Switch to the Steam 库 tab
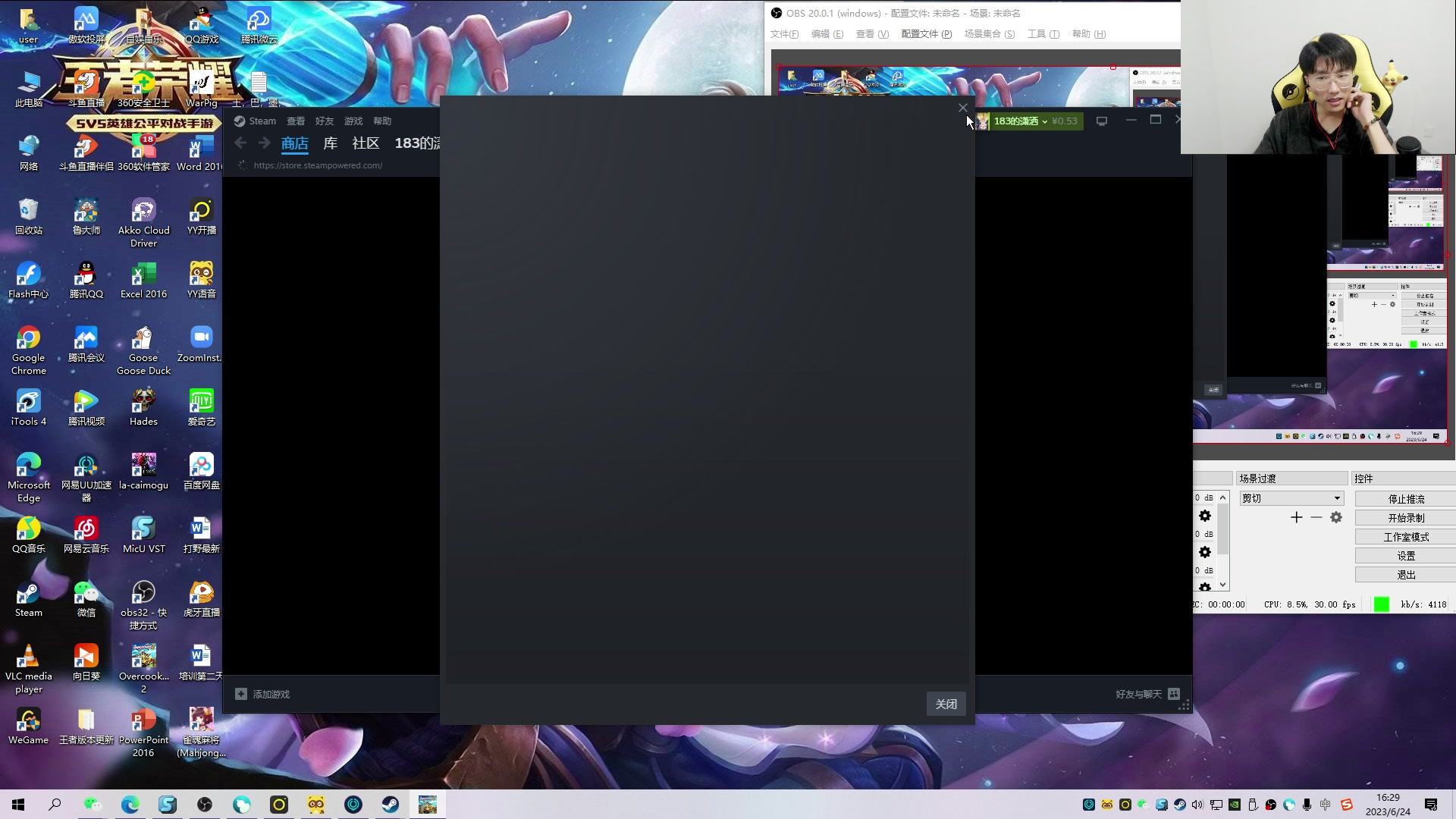This screenshot has width=1456, height=819. tap(330, 143)
